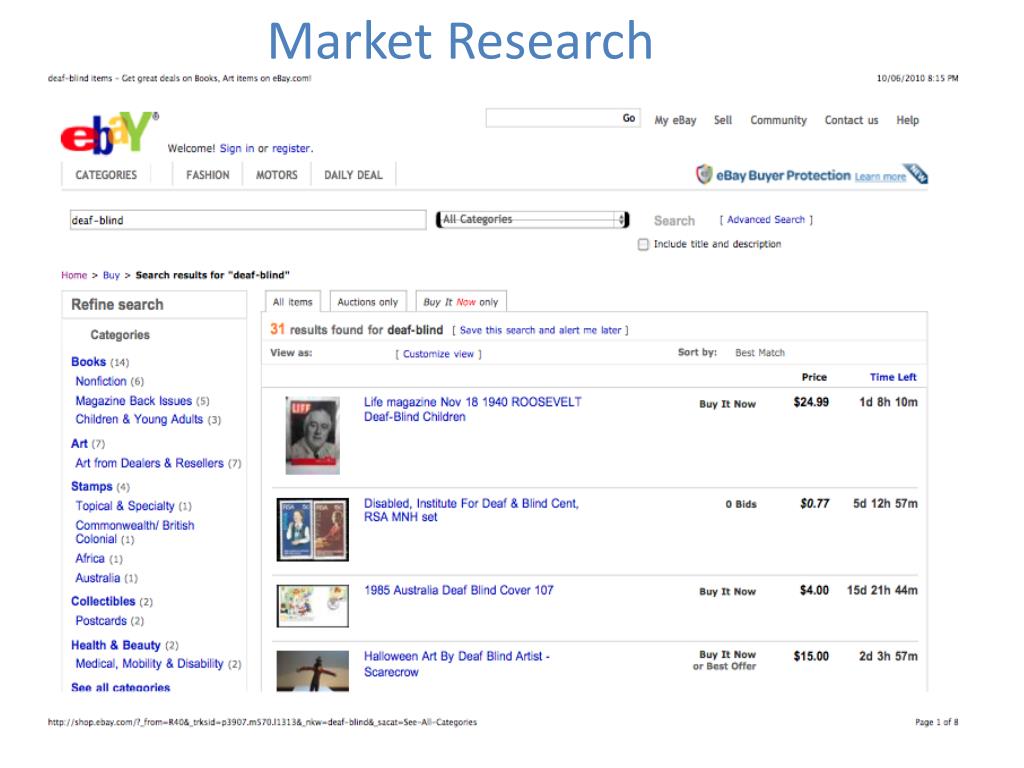The width and height of the screenshot is (1024, 768).
Task: Filter by Collectibles category
Action: 103,601
